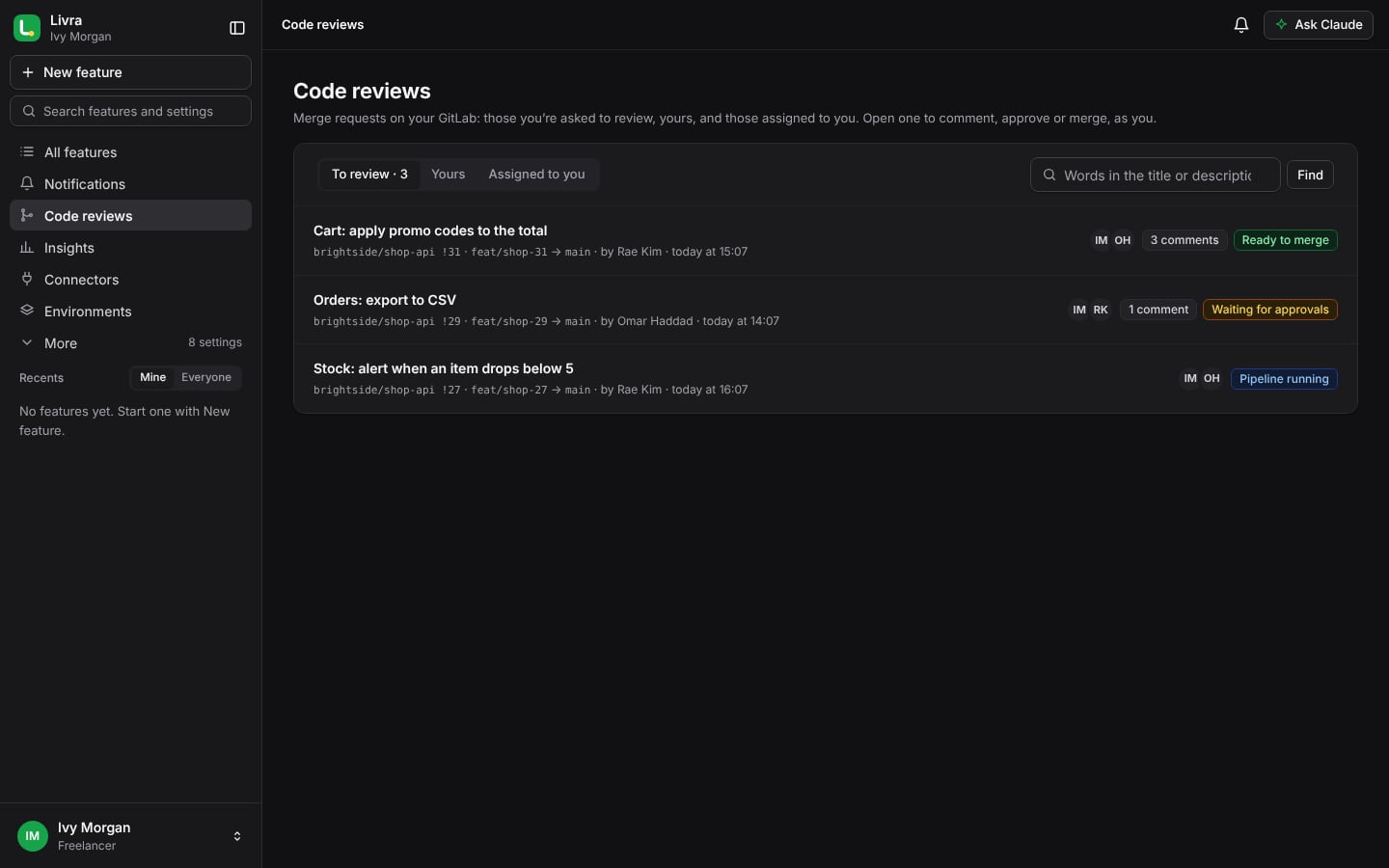Go to Notifications in the sidebar
The image size is (1389, 868).
(x=130, y=184)
